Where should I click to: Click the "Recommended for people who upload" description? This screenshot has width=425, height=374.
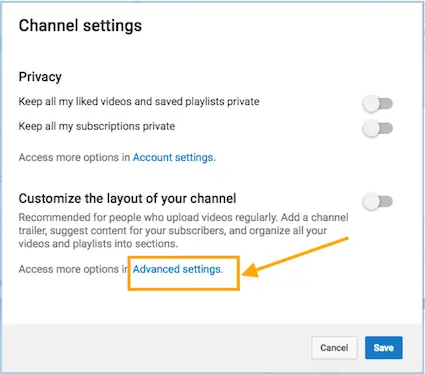pyautogui.click(x=183, y=230)
